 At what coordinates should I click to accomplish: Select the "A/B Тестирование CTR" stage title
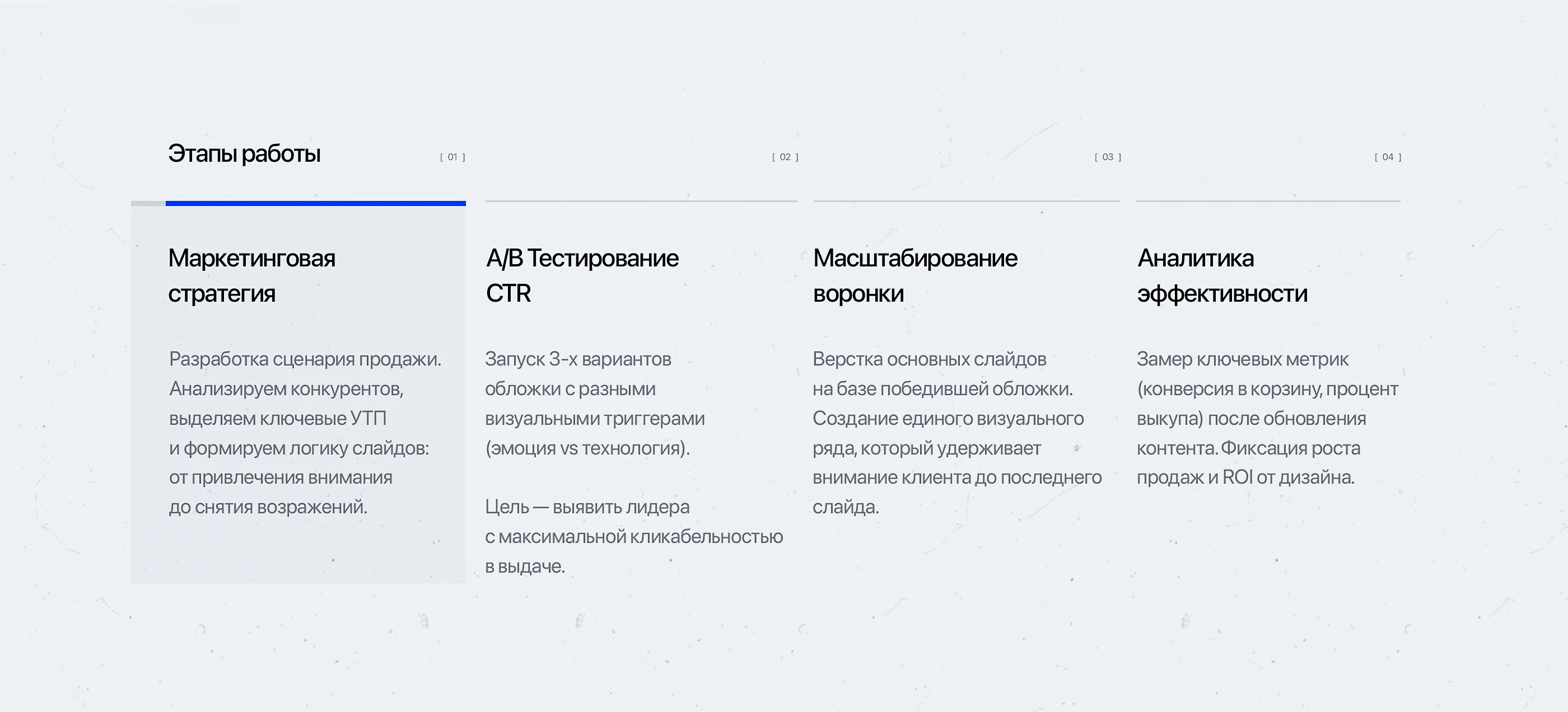[582, 275]
